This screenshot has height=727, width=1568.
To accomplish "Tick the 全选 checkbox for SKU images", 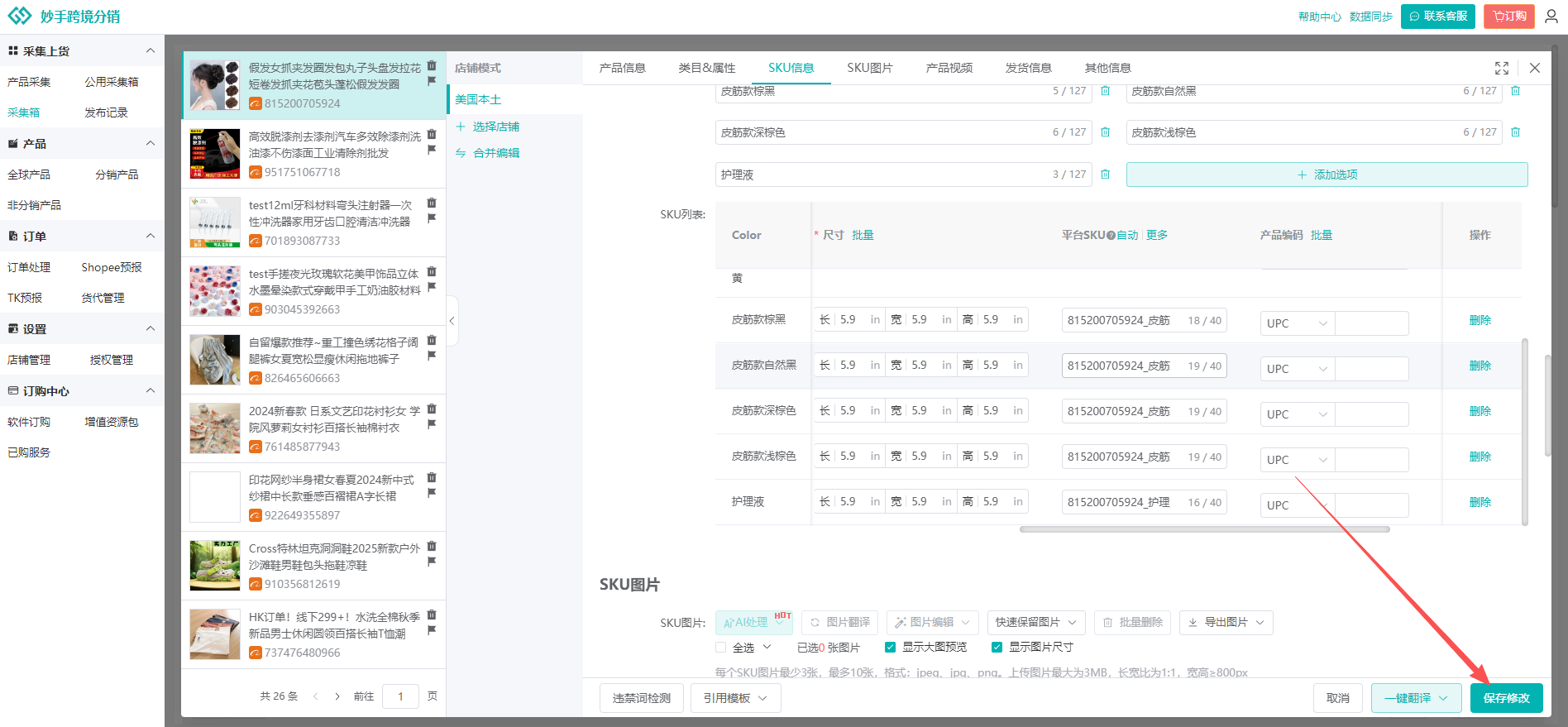I will coord(721,648).
